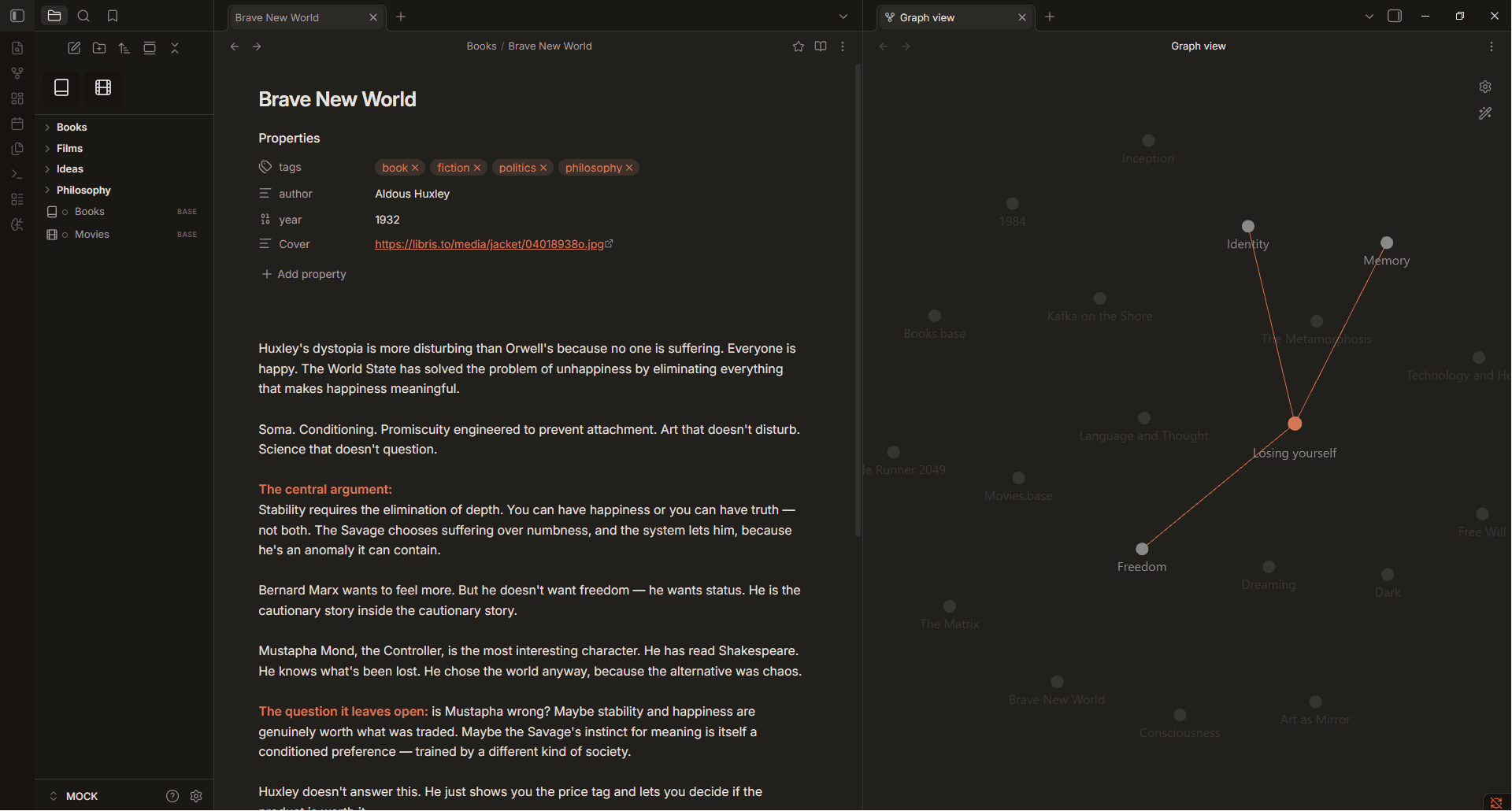The height and width of the screenshot is (811, 1512).
Task: Open settings gear at sidebar bottom
Action: click(196, 796)
